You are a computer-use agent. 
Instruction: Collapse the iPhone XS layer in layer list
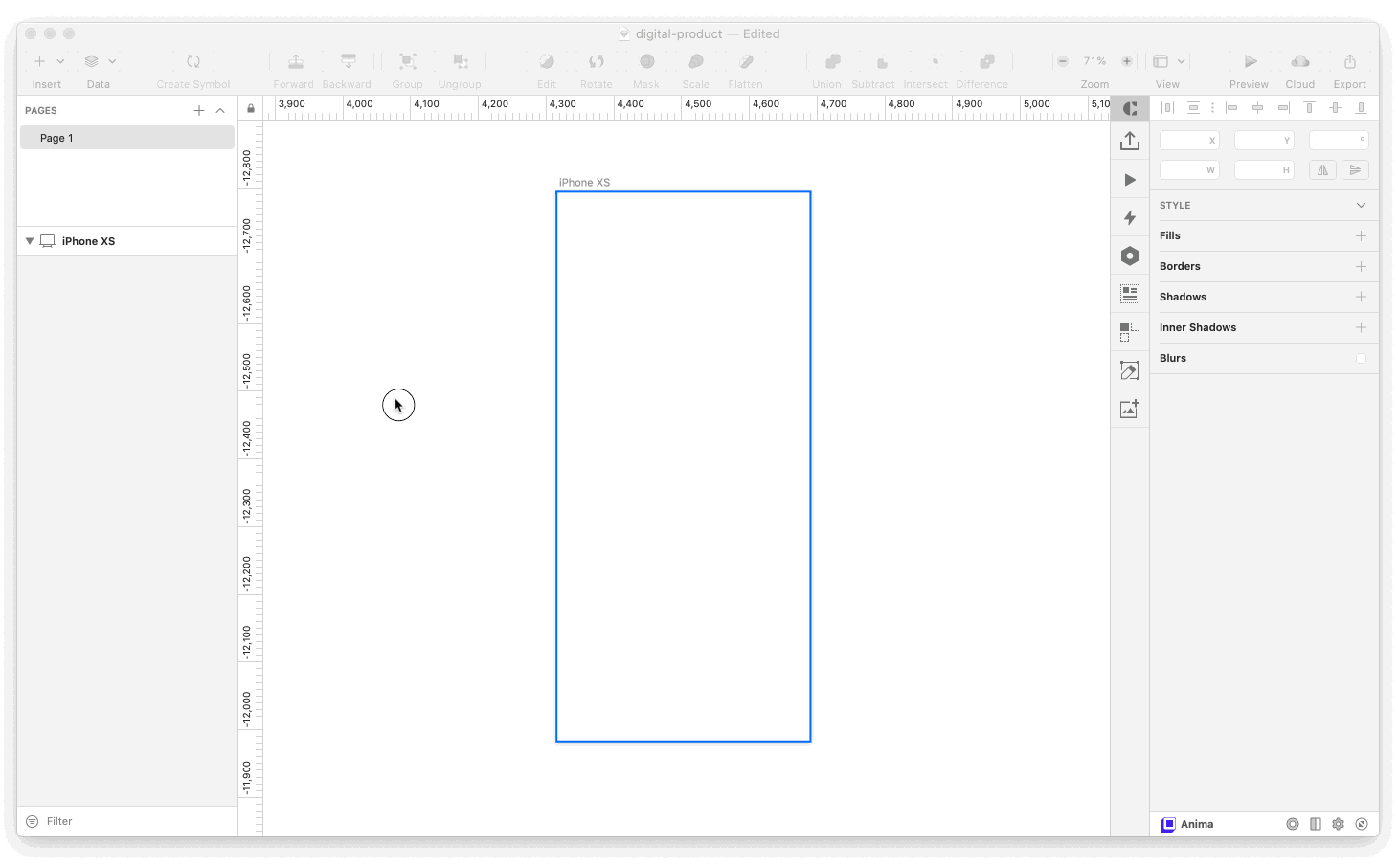pyautogui.click(x=29, y=240)
